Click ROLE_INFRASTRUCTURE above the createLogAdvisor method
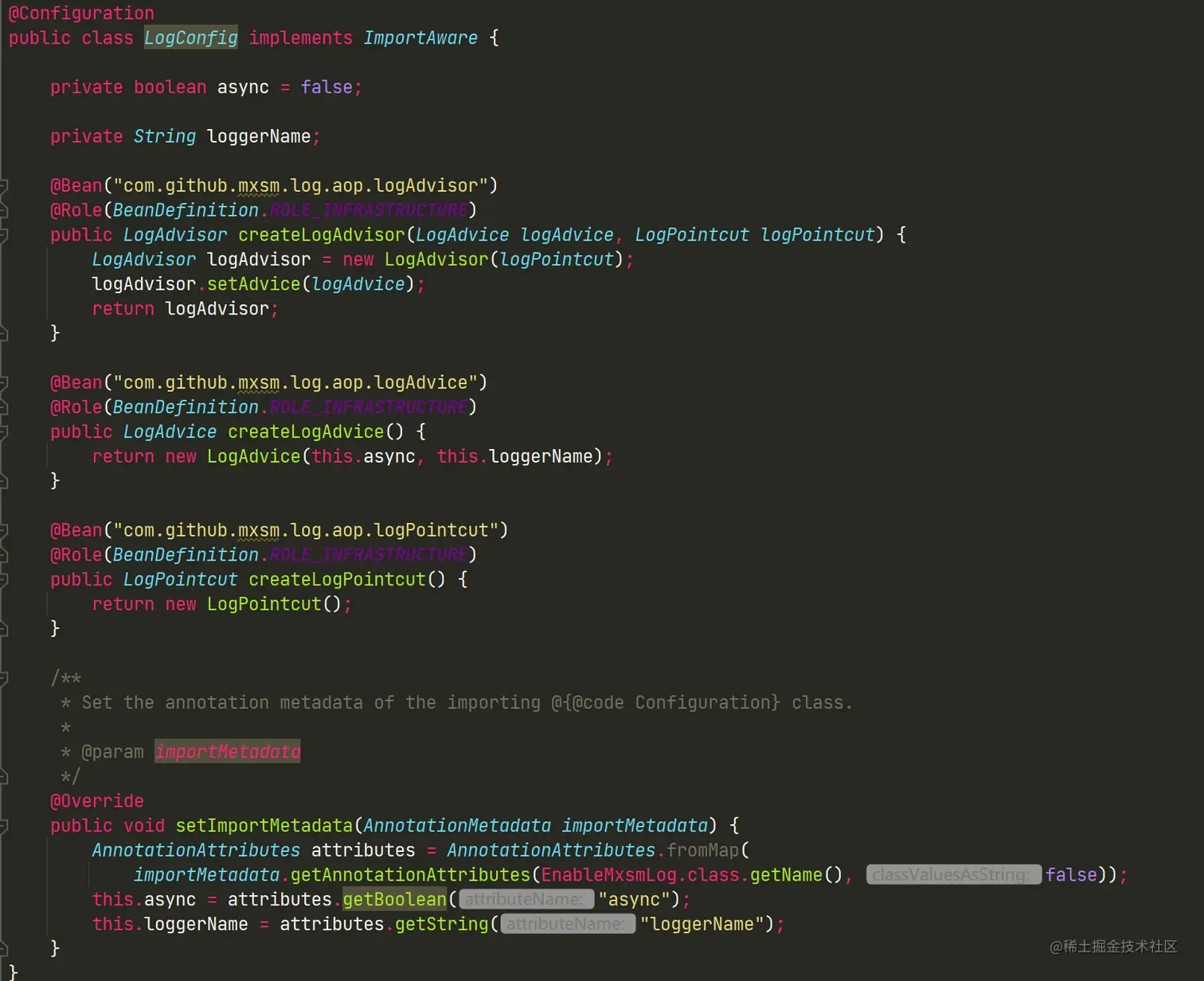Viewport: 1204px width, 981px height. pyautogui.click(x=368, y=211)
